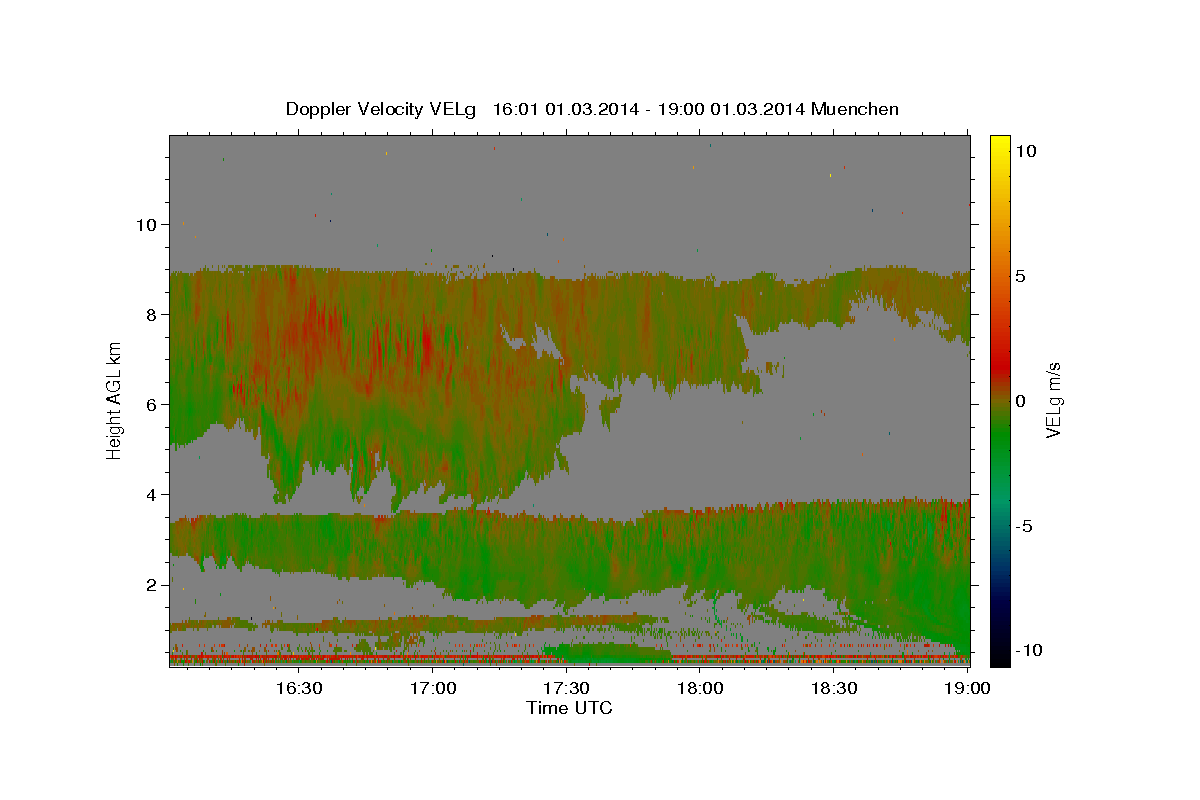Click the 18:00 time tick label
1200x800 pixels.
(x=700, y=688)
